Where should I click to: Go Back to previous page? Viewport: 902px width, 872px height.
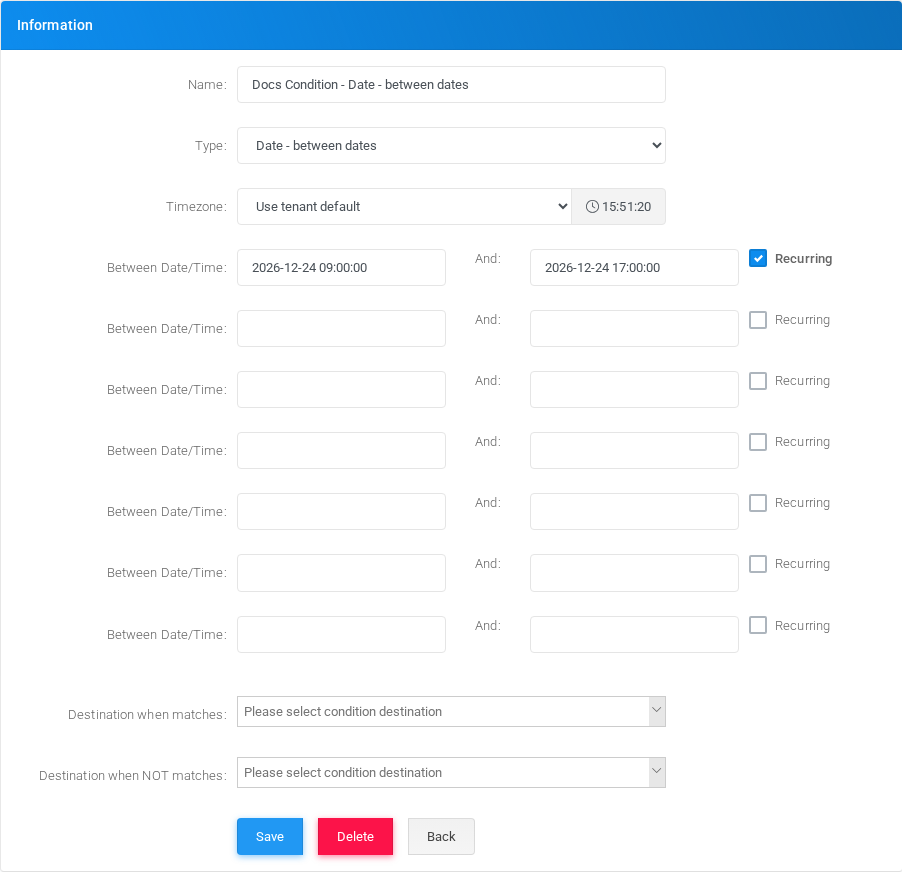441,836
